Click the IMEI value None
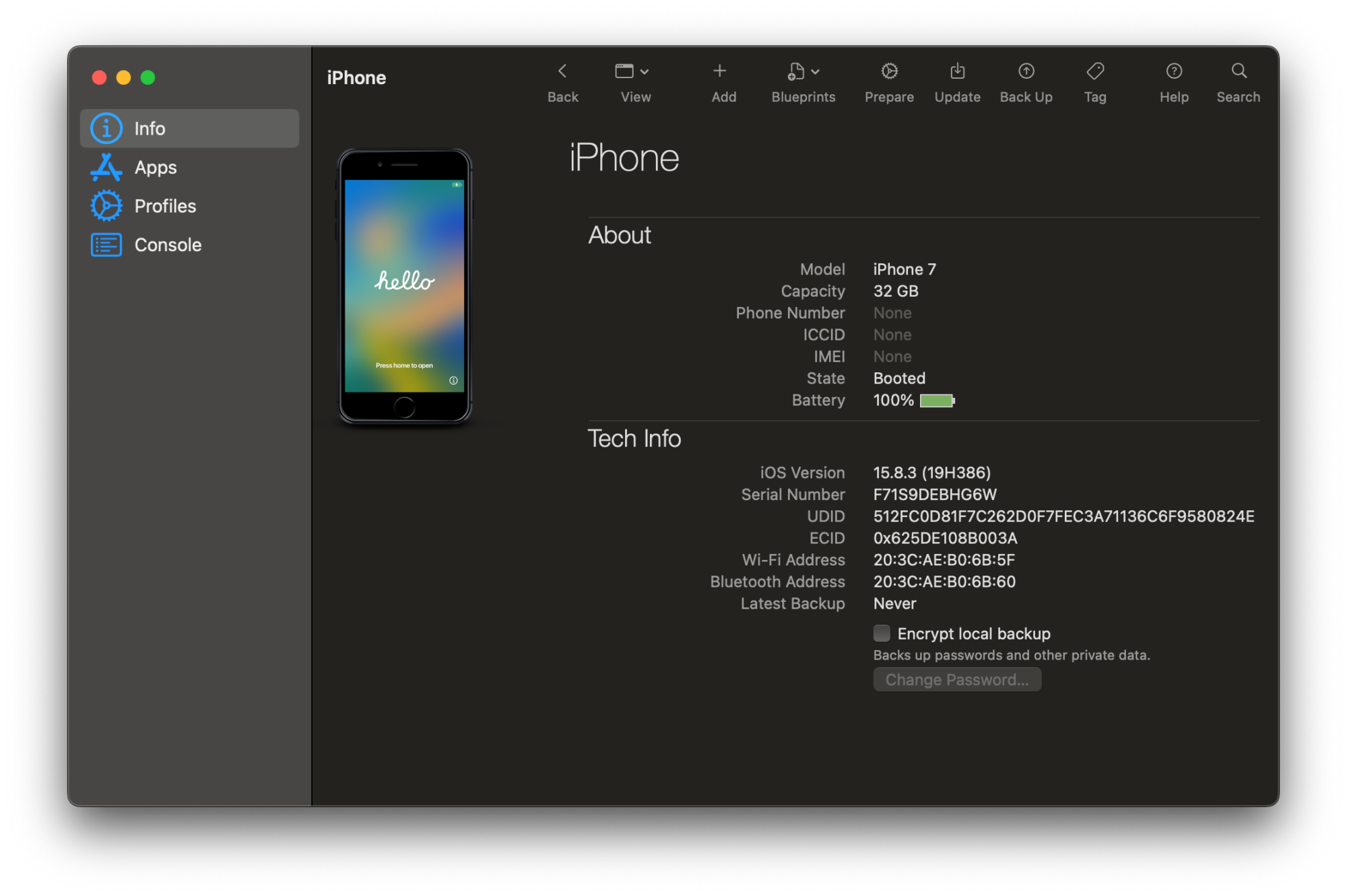The height and width of the screenshot is (896, 1347). 892,357
